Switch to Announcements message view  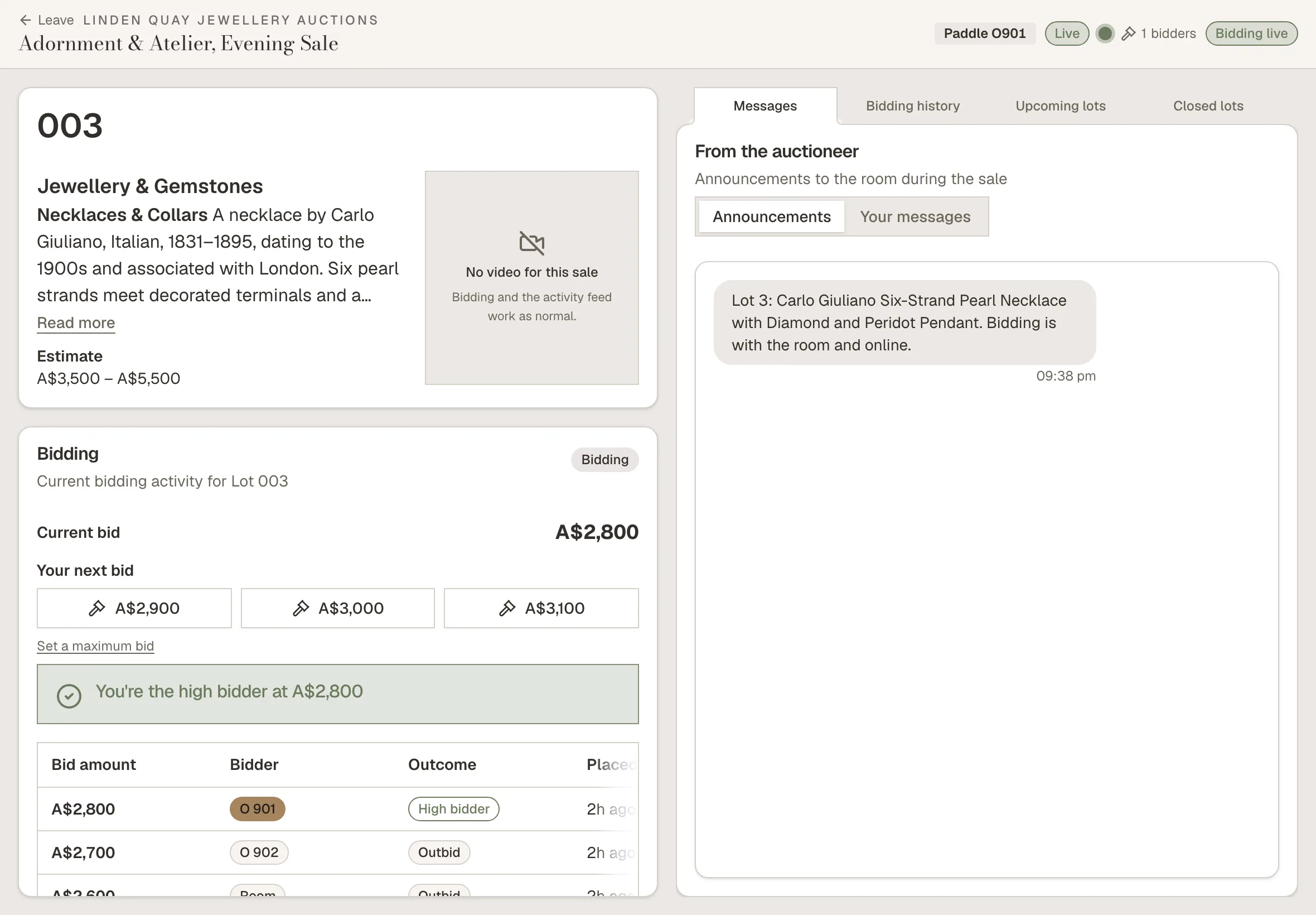[771, 216]
